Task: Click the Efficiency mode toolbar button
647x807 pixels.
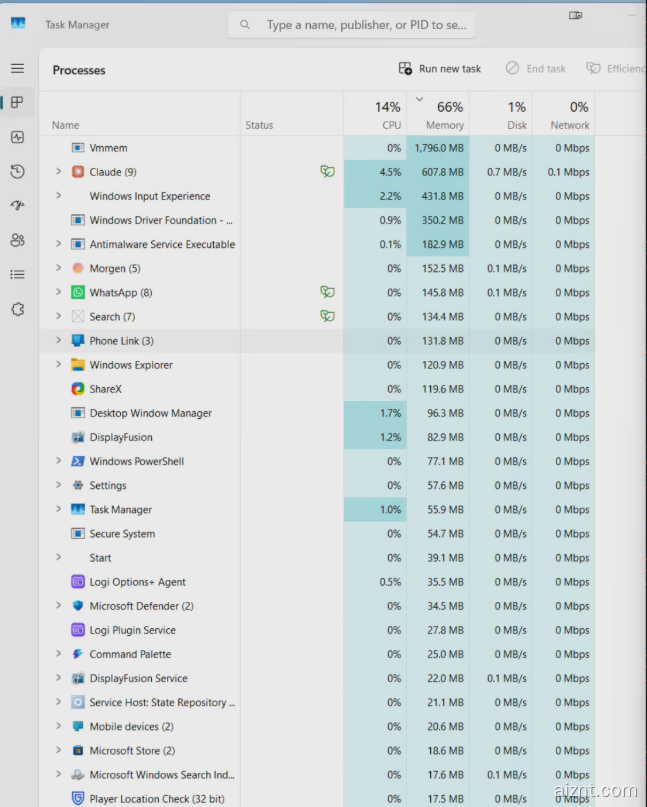Action: [615, 68]
